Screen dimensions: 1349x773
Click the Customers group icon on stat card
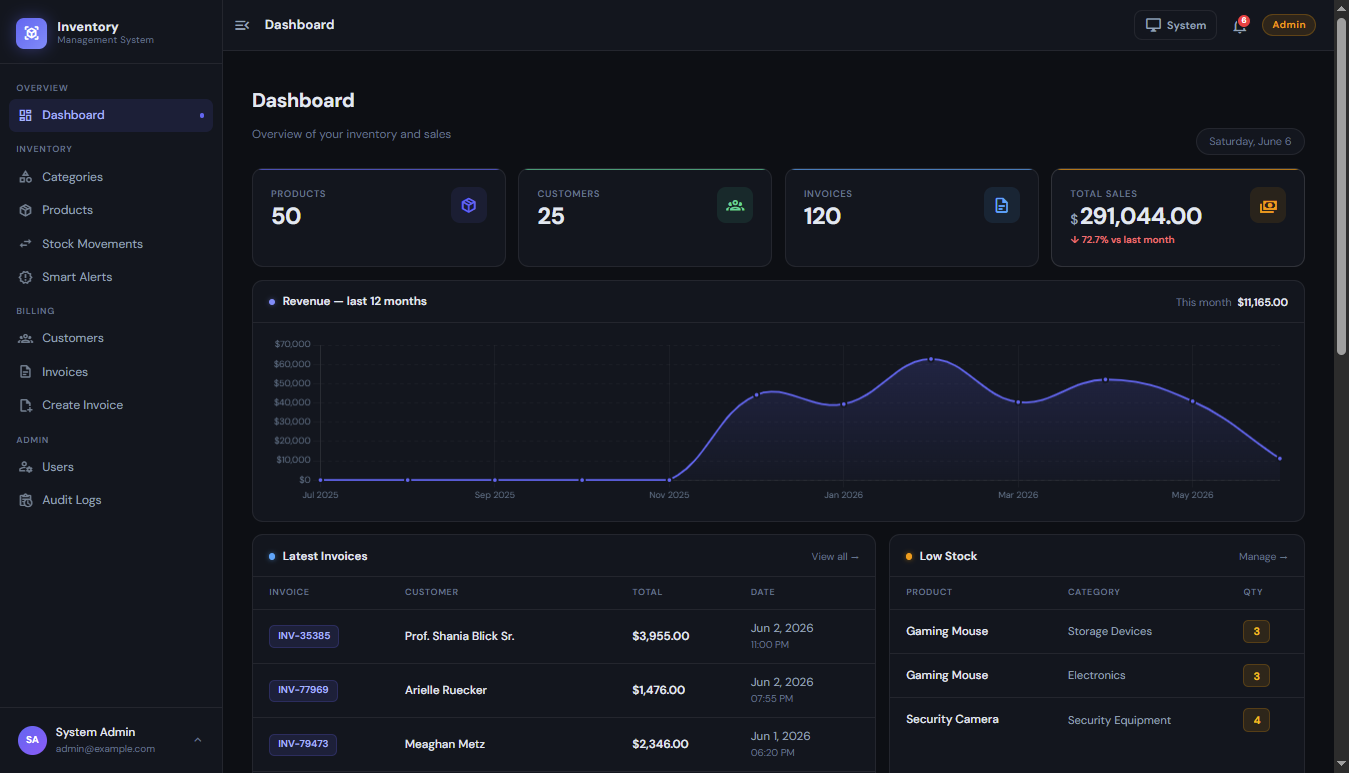(x=735, y=205)
